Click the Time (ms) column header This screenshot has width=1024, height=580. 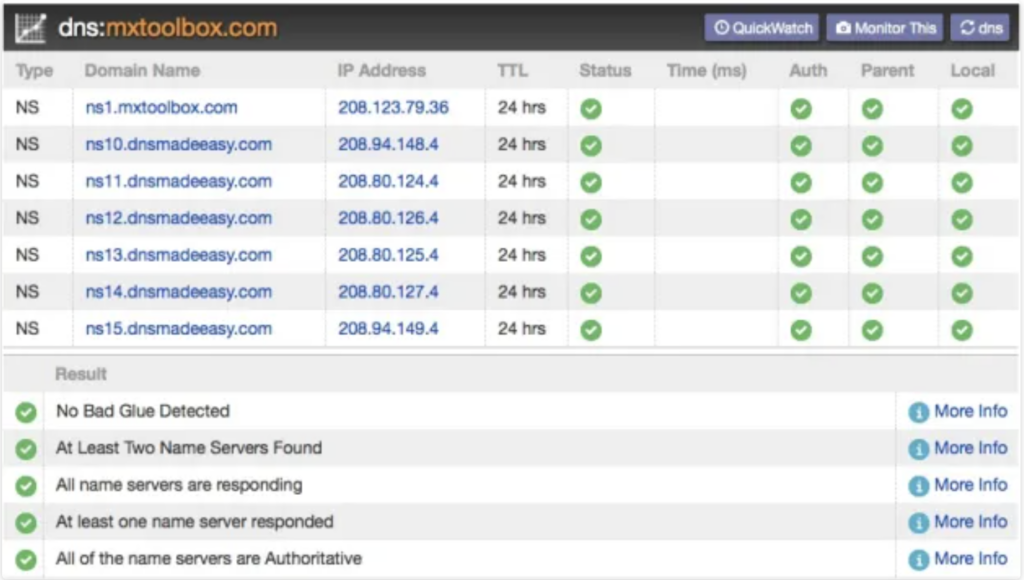[707, 71]
